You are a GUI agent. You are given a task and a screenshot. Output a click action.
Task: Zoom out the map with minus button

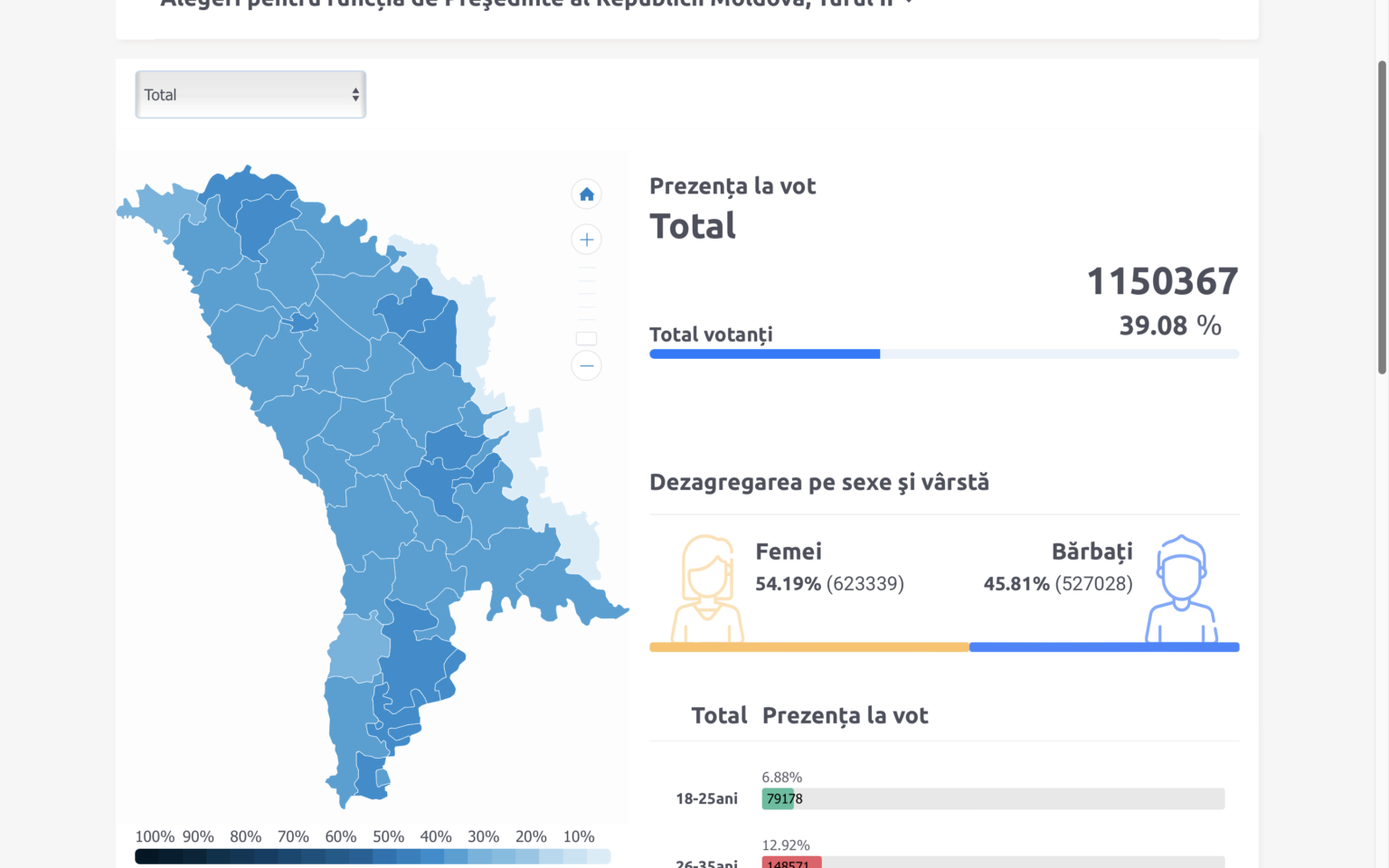tap(586, 366)
